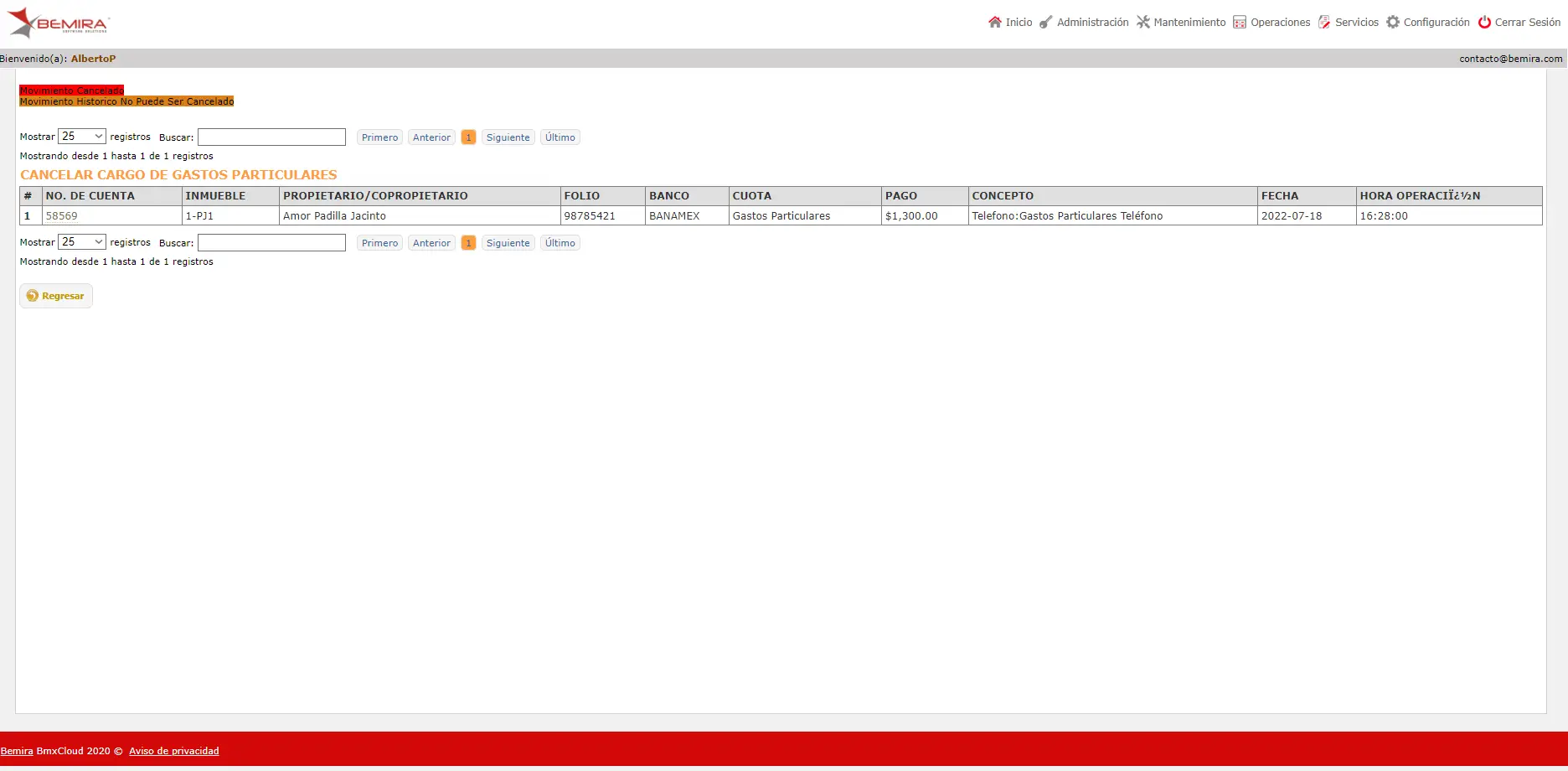Sort by CONCEPTO column header
Viewport: 1568px width, 771px height.
pos(1113,196)
